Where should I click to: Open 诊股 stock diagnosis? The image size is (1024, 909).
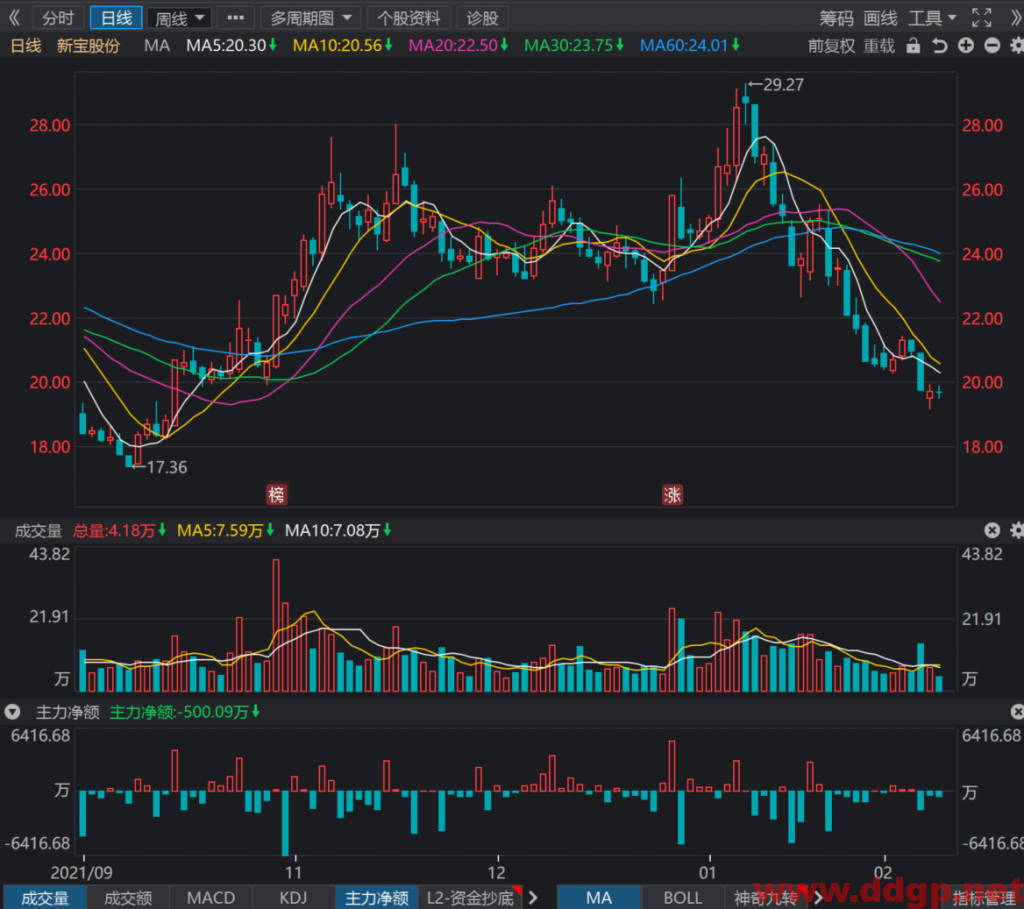(482, 18)
